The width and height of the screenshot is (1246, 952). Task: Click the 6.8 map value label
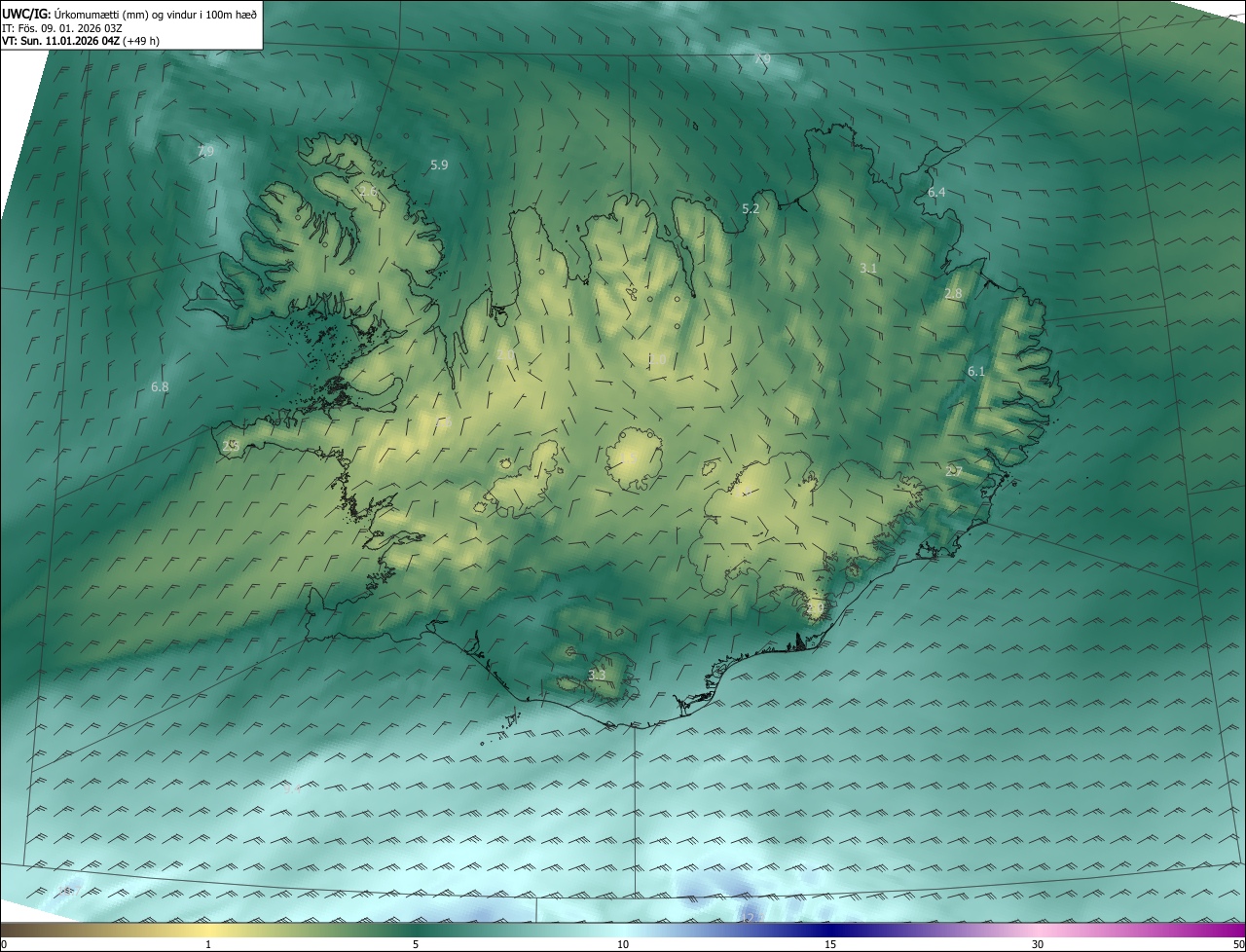(160, 386)
